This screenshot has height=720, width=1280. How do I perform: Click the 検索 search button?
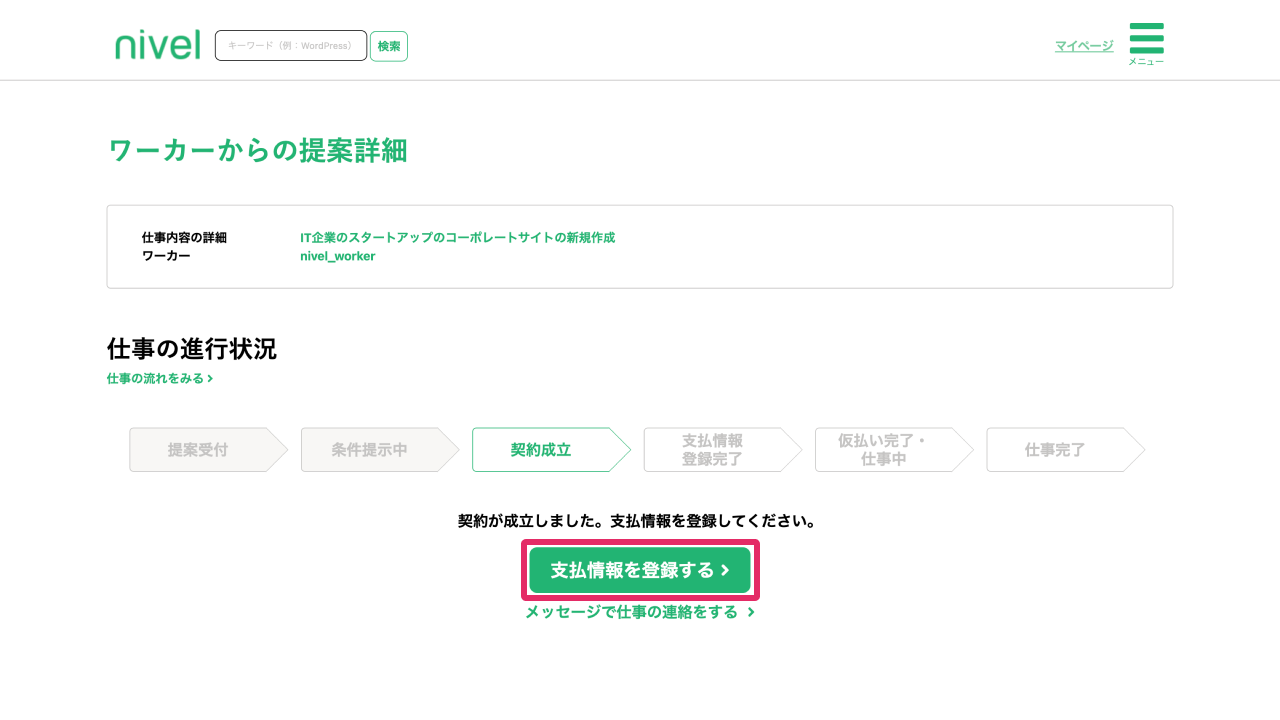pos(389,46)
